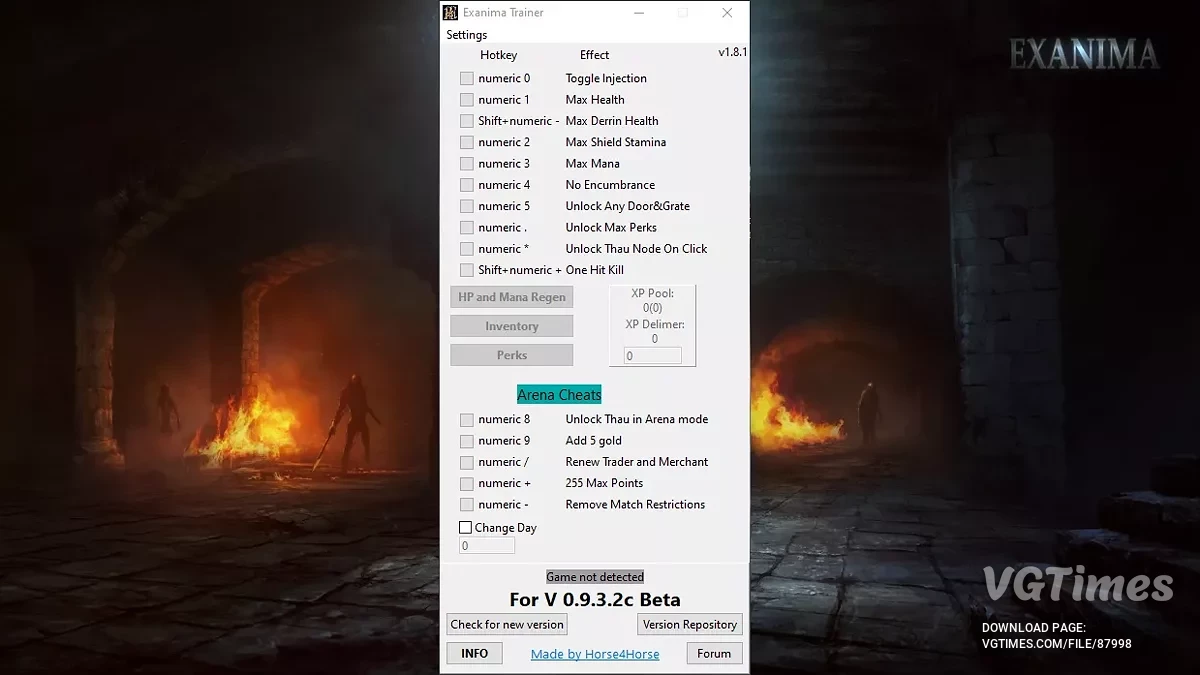Enable the 255 Max Points cheat
Viewport: 1200px width, 675px height.
tap(466, 483)
